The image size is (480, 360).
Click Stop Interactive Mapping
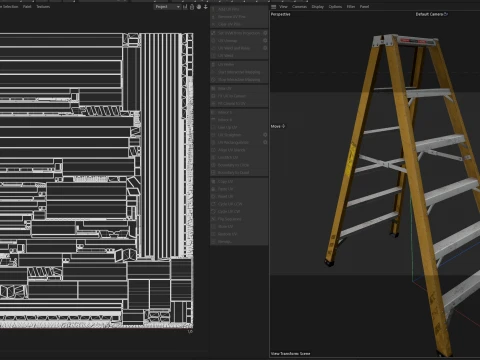click(x=239, y=80)
